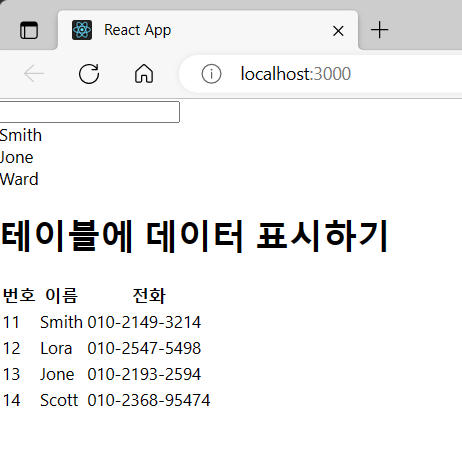Click the Scott name cell
462x475 pixels.
coord(59,400)
